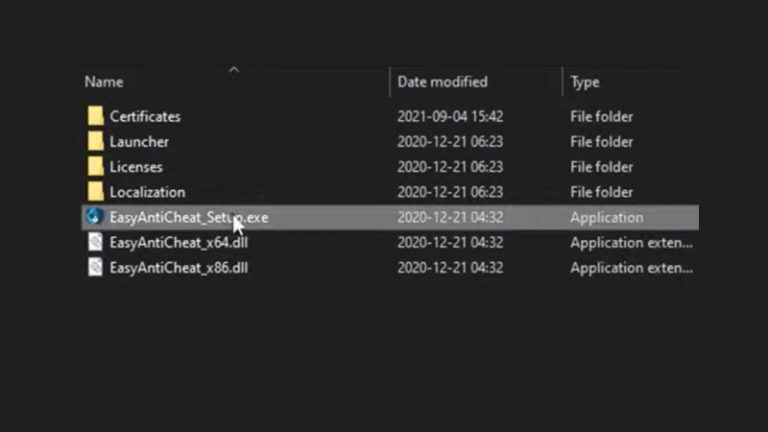Click the File folder type of Launcher
Image resolution: width=768 pixels, height=432 pixels.
pos(601,142)
